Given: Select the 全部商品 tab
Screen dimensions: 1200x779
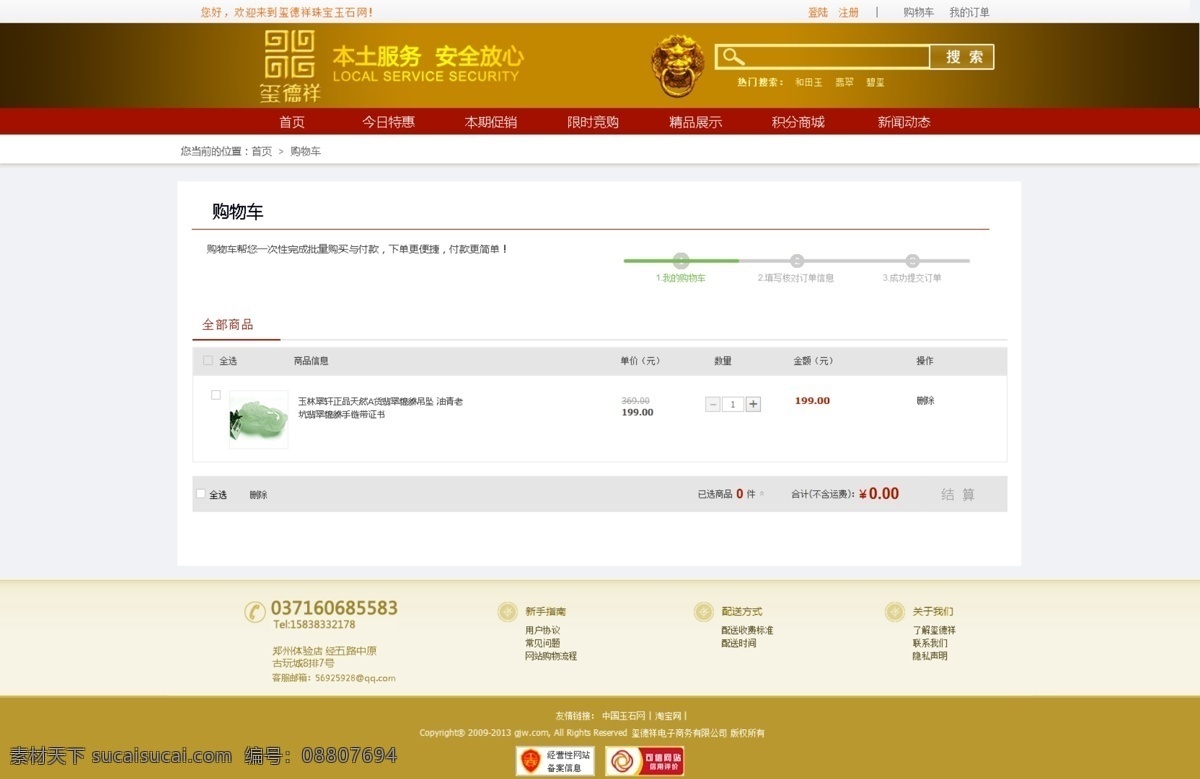Looking at the screenshot, I should point(228,325).
